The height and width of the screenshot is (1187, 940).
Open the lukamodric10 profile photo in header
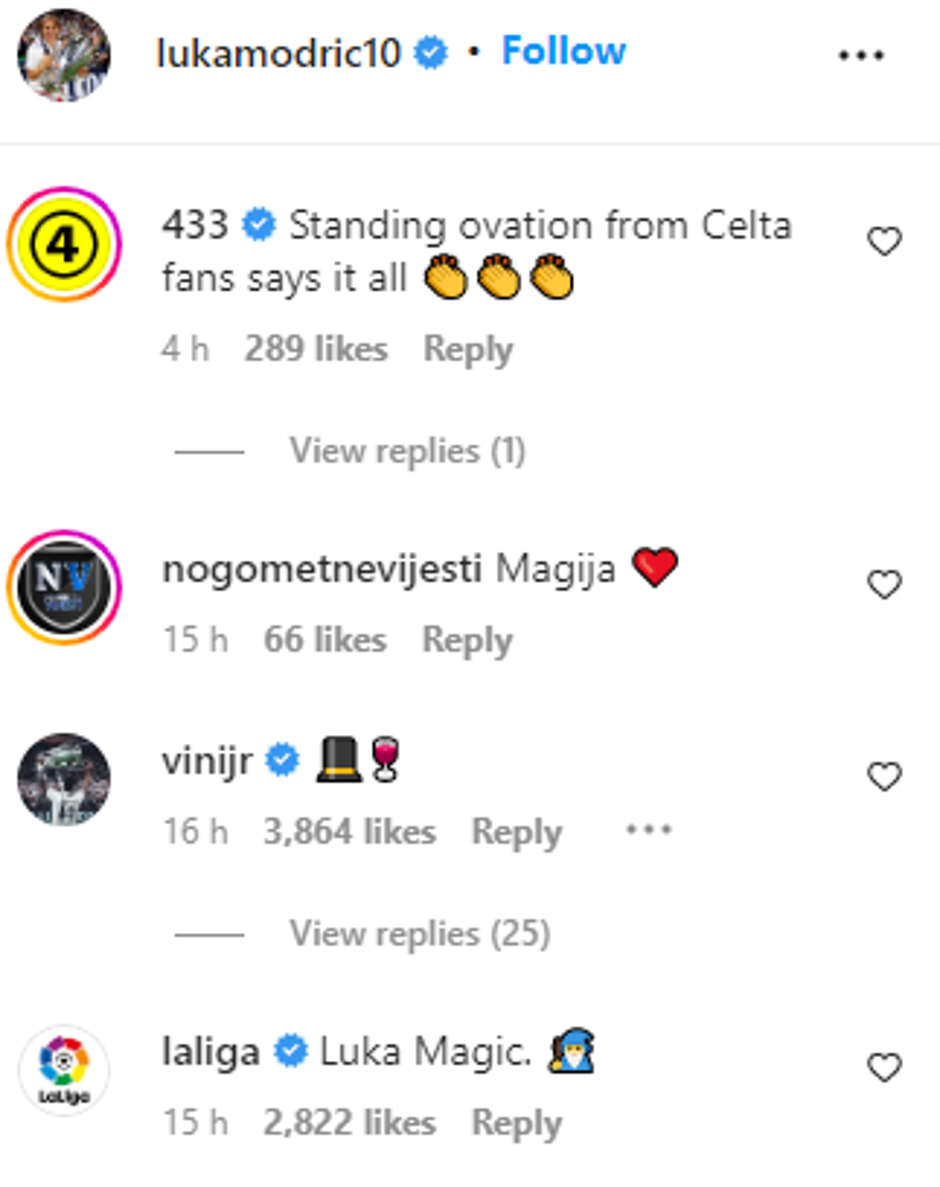[64, 55]
